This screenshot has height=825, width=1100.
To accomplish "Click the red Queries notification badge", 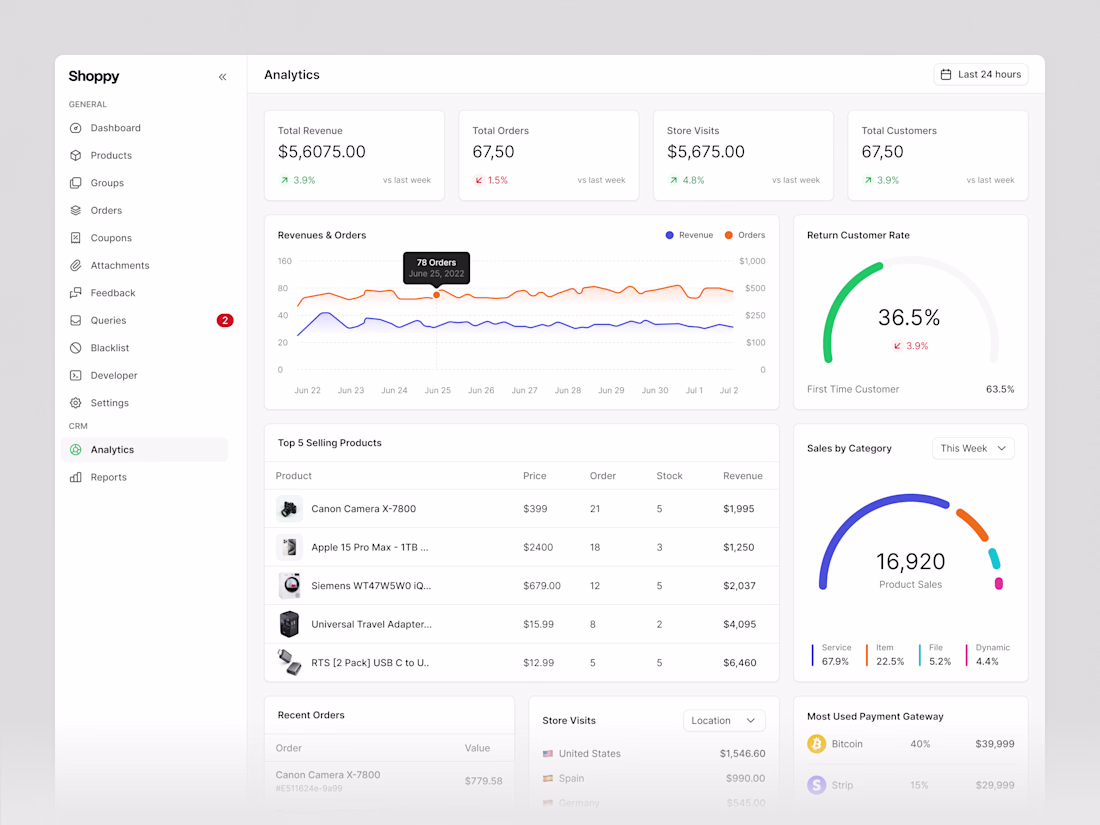I will (x=224, y=320).
